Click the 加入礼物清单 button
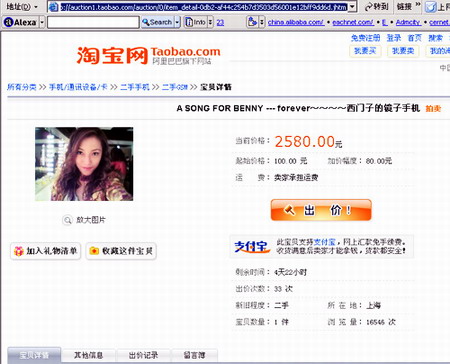 coord(46,251)
